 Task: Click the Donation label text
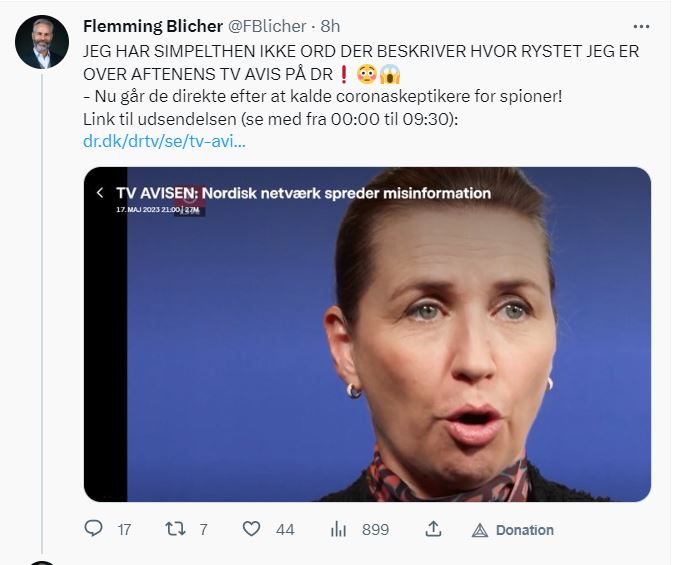pos(524,530)
